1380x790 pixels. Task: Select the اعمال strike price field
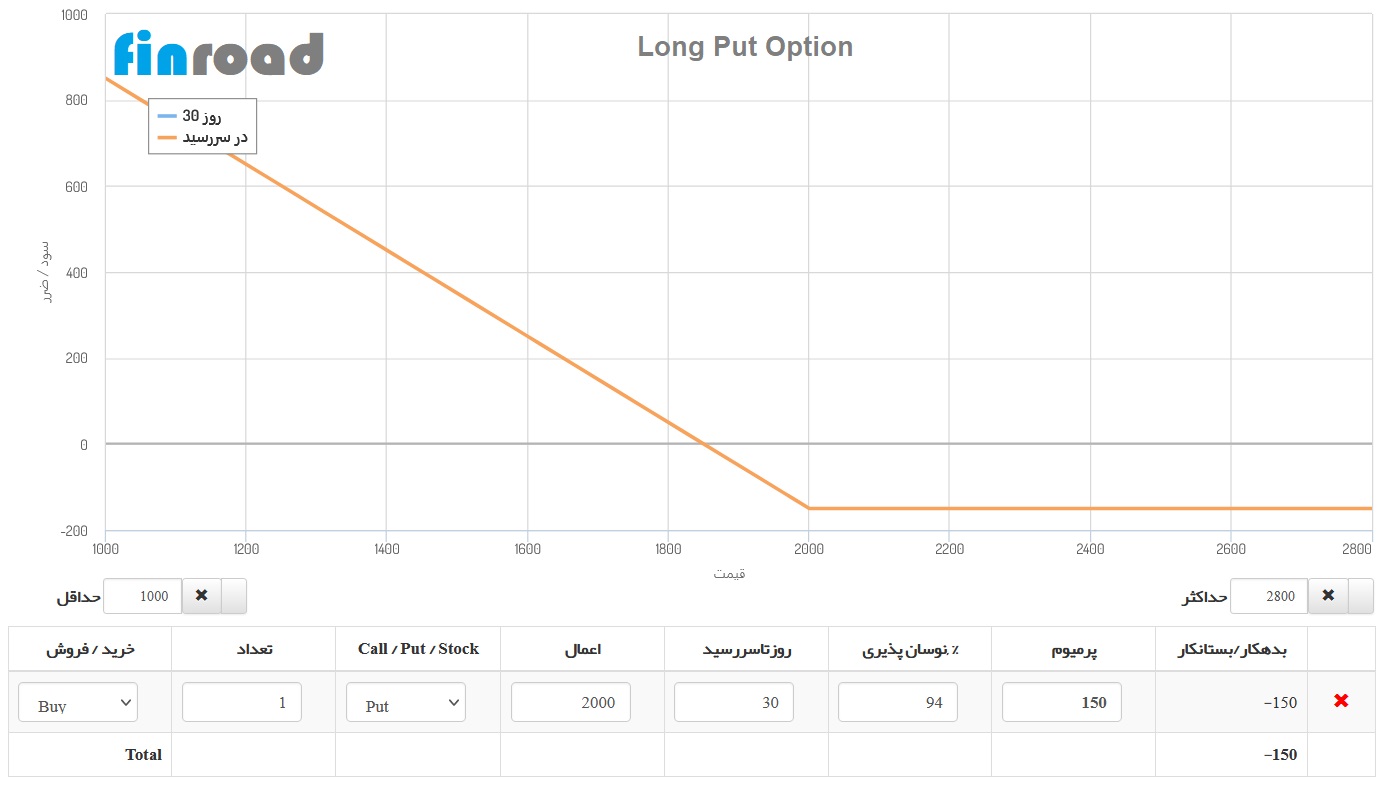click(x=570, y=703)
